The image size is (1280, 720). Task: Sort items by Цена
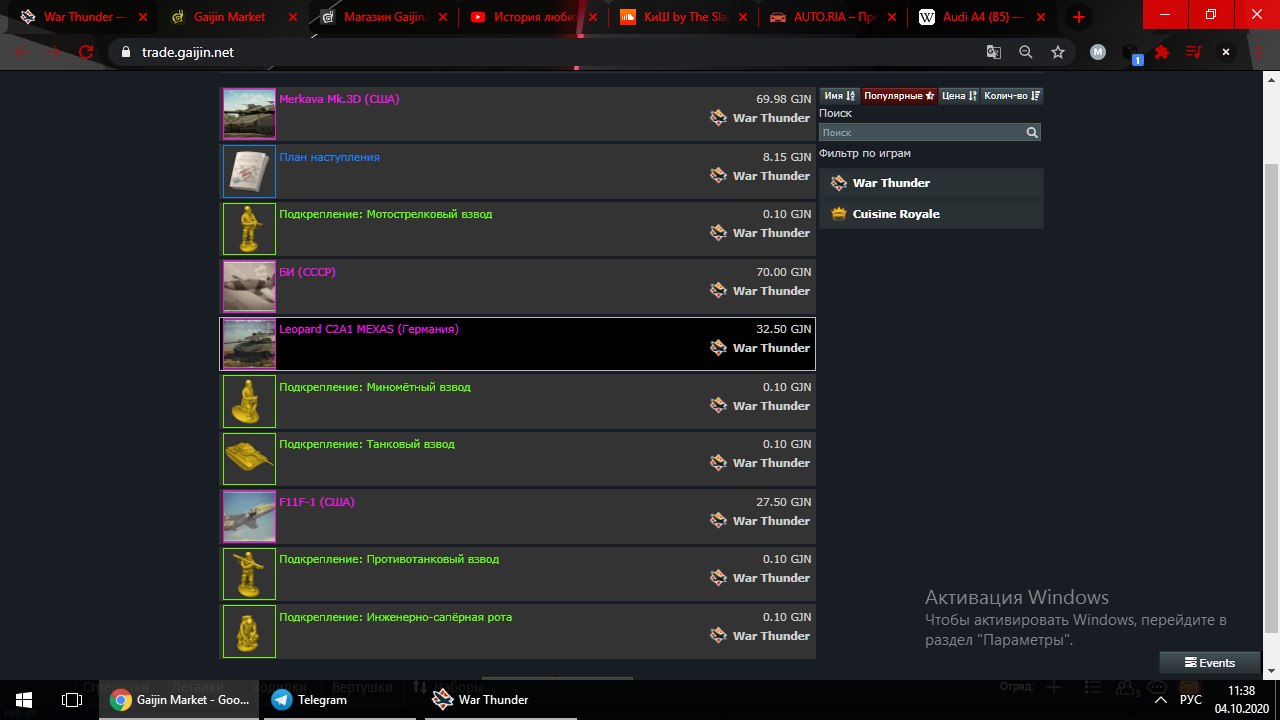pyautogui.click(x=959, y=96)
